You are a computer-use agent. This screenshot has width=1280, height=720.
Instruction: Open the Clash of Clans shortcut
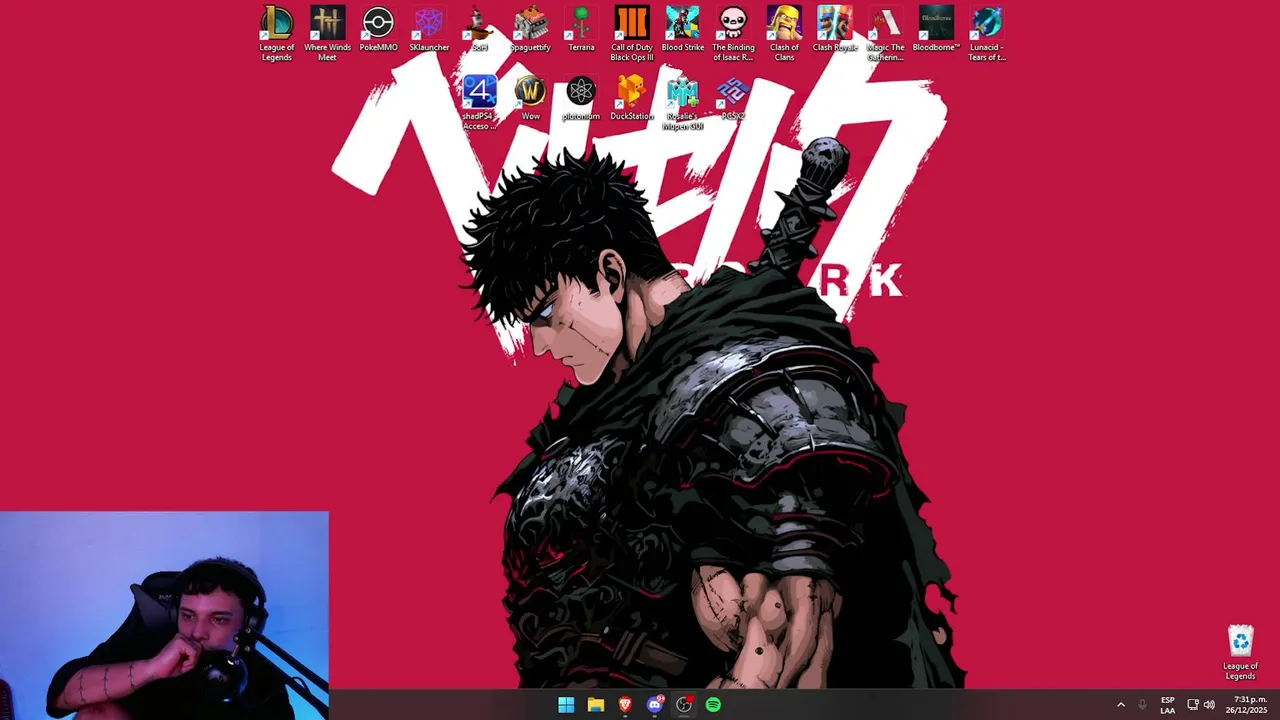tap(784, 33)
